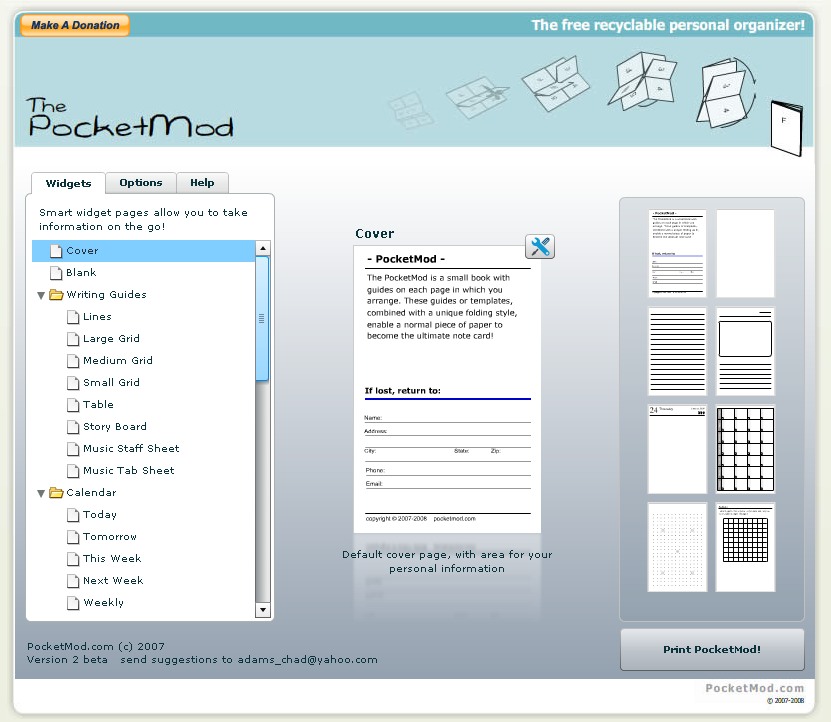
Task: Select the cover page thumbnail
Action: point(677,253)
